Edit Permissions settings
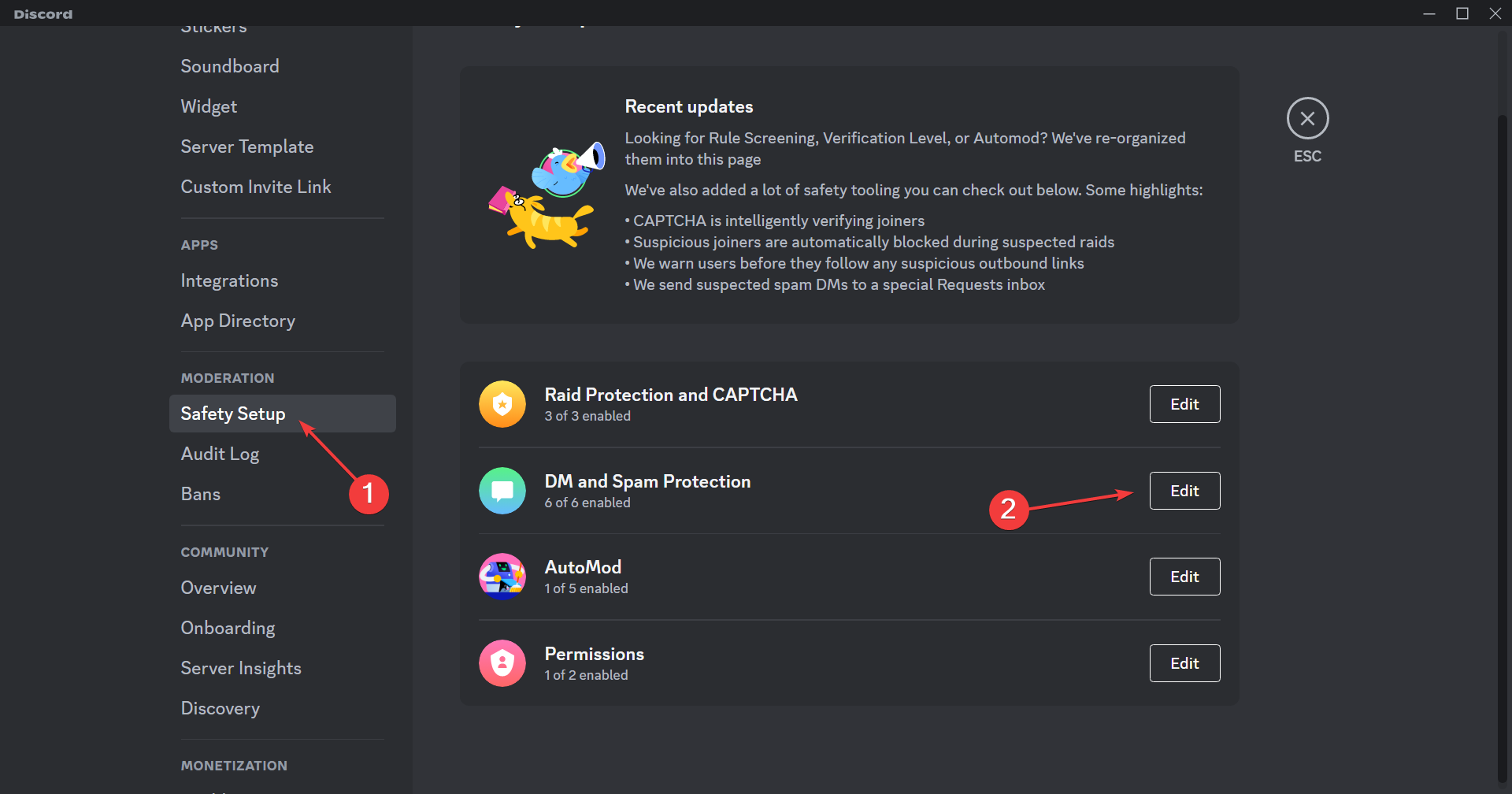The height and width of the screenshot is (794, 1512). tap(1184, 663)
